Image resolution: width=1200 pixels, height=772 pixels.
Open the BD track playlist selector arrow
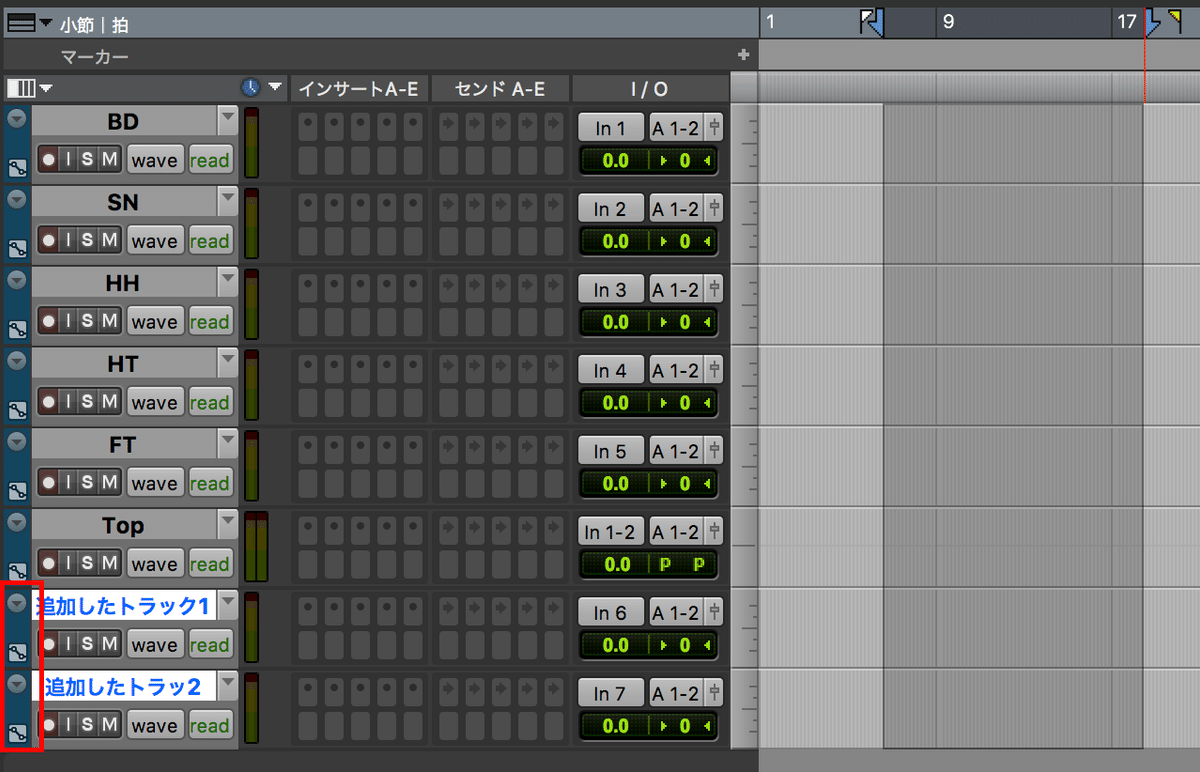[x=228, y=121]
